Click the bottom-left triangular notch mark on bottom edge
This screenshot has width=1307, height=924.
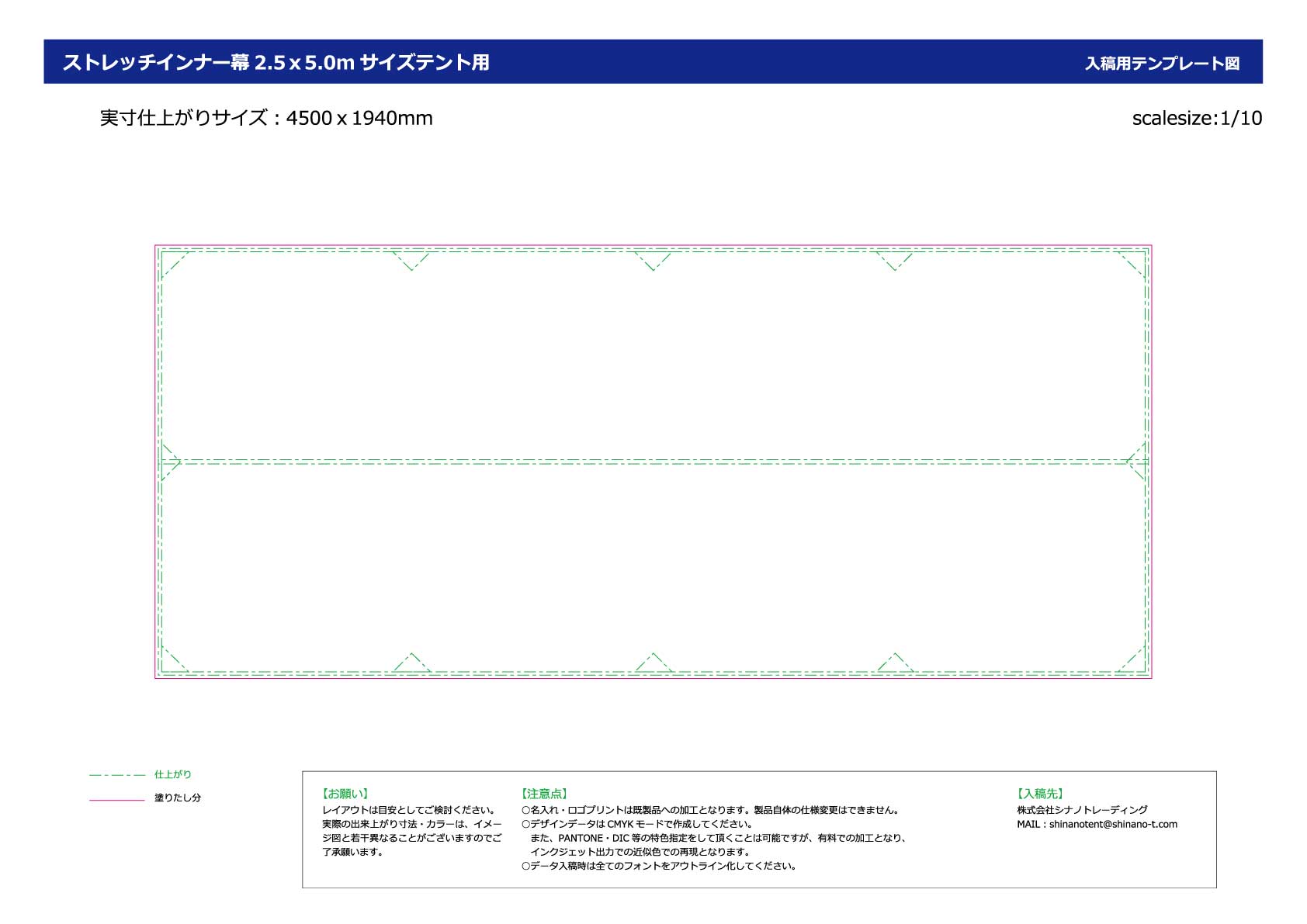click(x=411, y=663)
